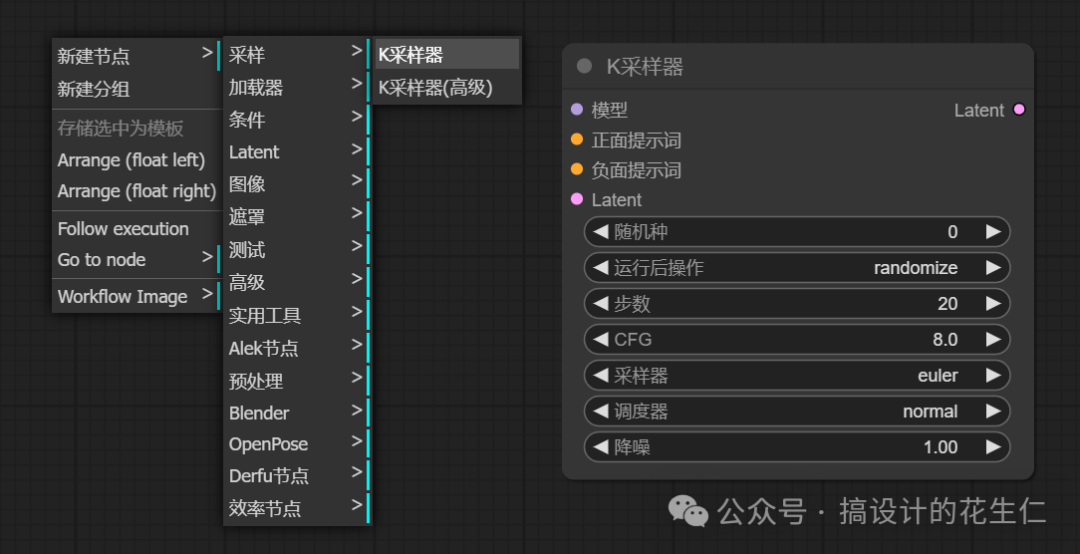Viewport: 1080px width, 554px height.
Task: Open the Go to node submenu
Action: click(136, 260)
